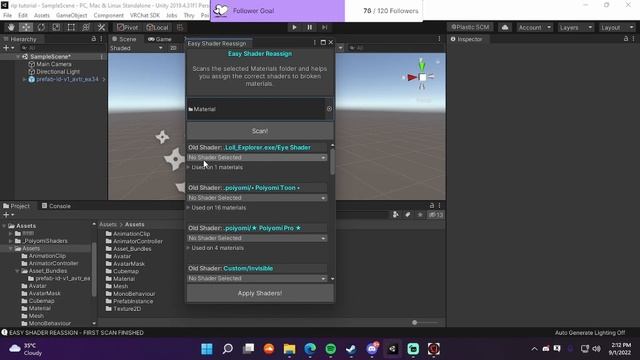Open the VRChat SDK menu

[x=145, y=15]
